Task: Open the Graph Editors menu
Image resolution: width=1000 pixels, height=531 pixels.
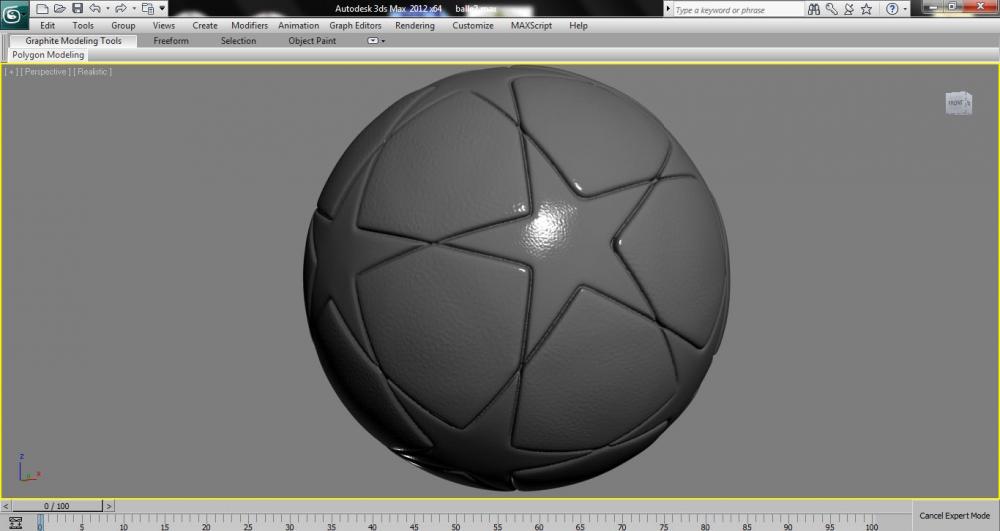Action: click(355, 25)
